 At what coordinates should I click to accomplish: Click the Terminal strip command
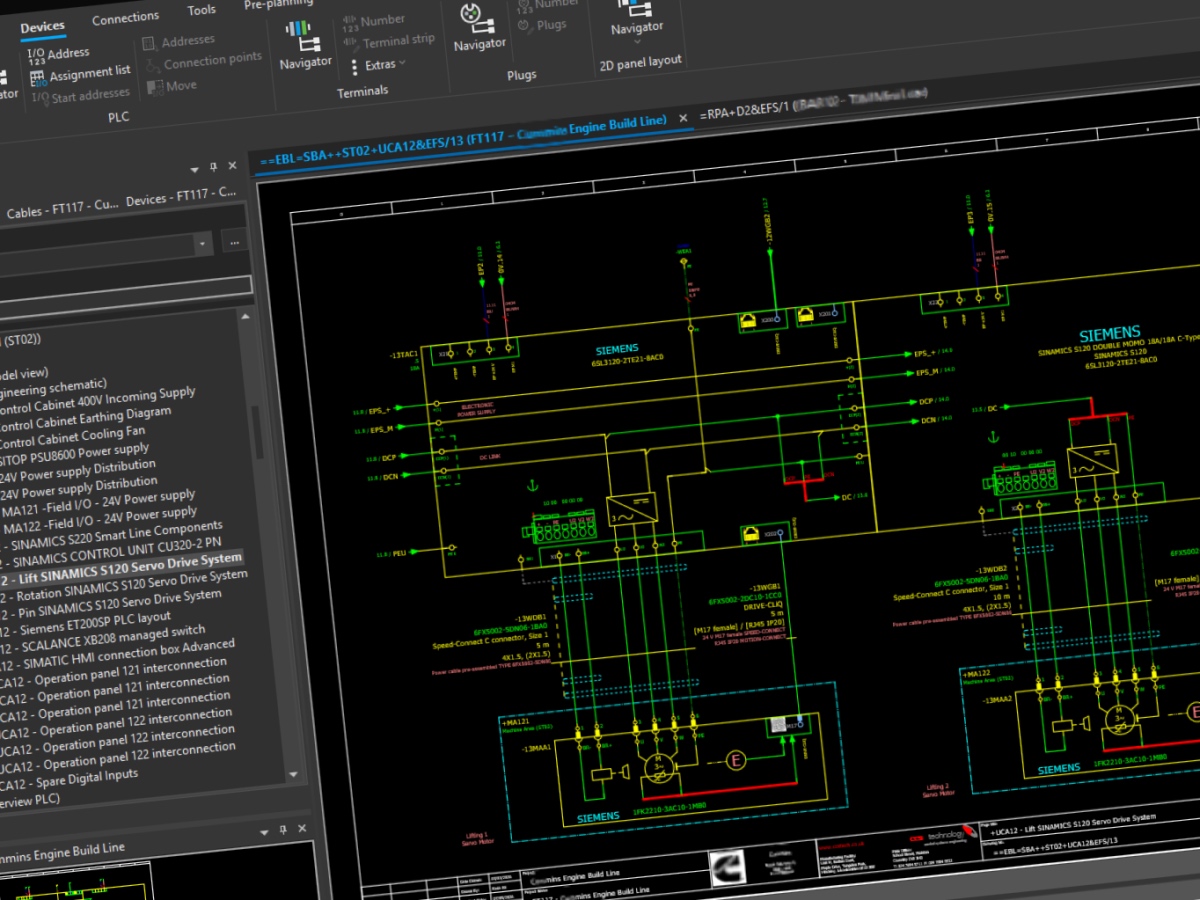(x=390, y=41)
